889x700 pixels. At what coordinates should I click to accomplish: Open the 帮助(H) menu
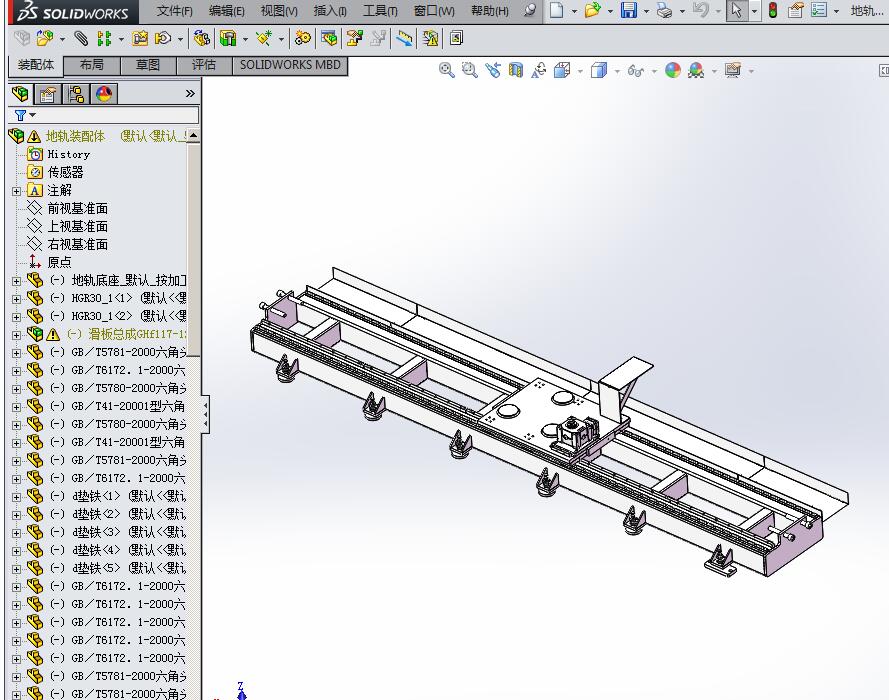pyautogui.click(x=489, y=11)
